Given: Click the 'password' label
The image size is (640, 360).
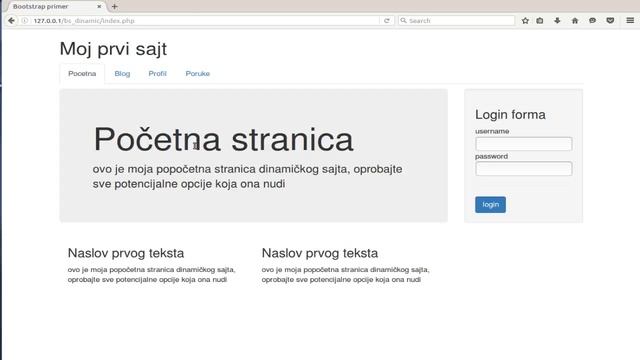Looking at the screenshot, I should [x=491, y=156].
